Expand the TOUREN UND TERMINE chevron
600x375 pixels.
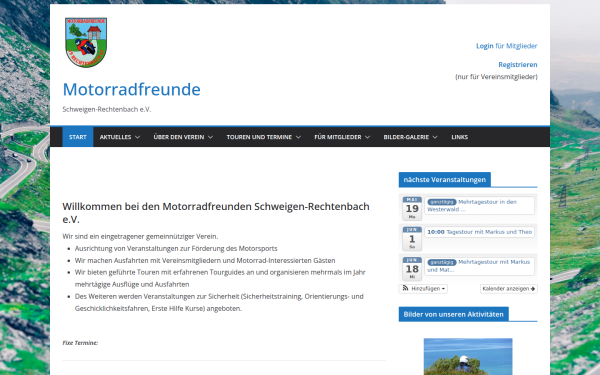298,137
